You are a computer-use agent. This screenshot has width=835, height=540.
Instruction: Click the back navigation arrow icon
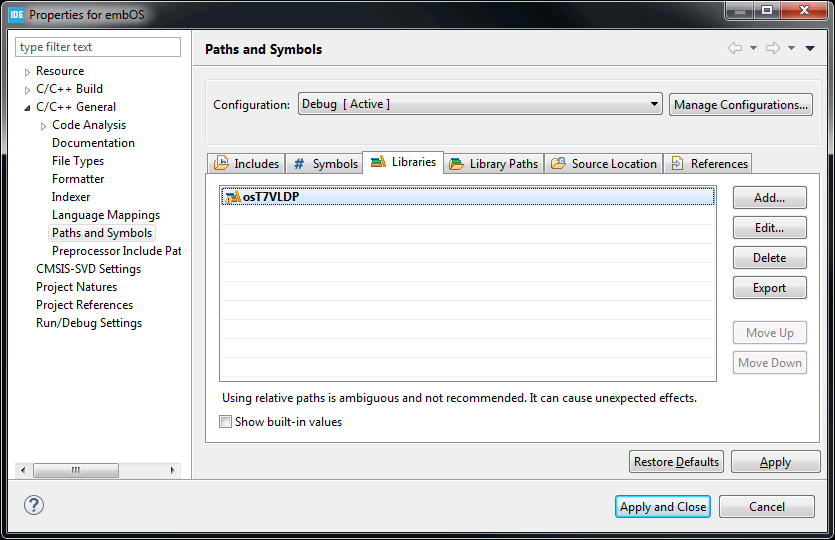tap(735, 49)
